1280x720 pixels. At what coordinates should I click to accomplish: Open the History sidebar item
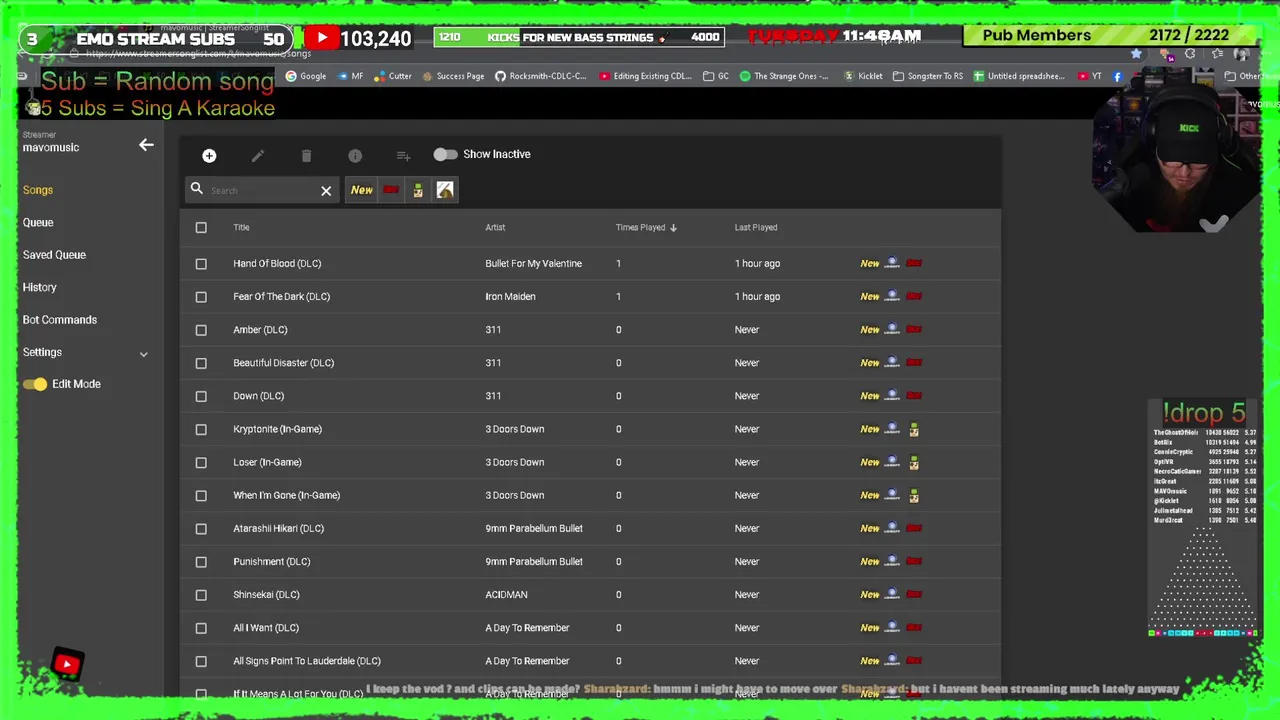[x=40, y=287]
